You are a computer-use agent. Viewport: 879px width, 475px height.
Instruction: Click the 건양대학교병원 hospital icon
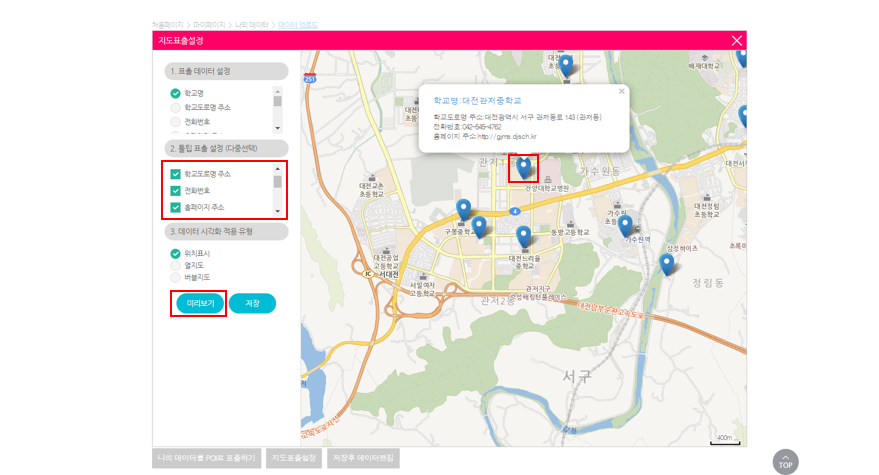coord(548,180)
